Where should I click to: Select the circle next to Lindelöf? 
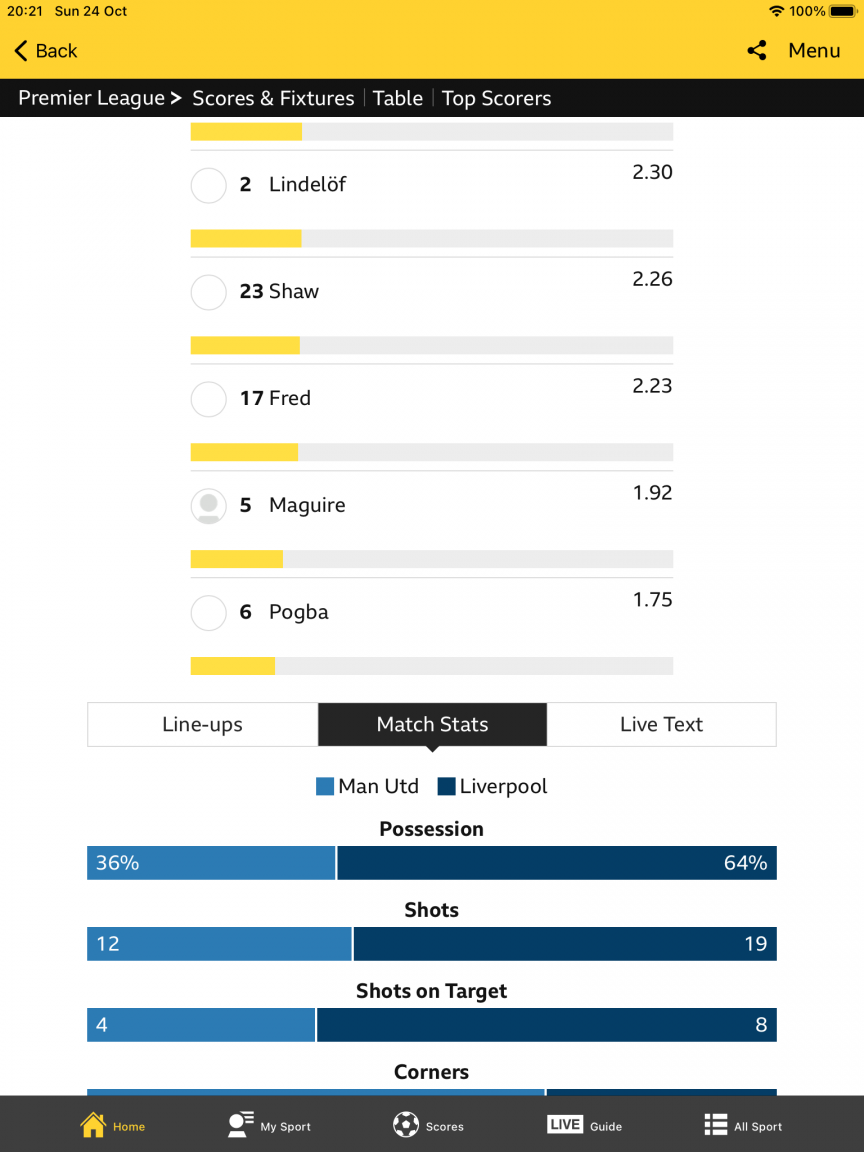[208, 185]
